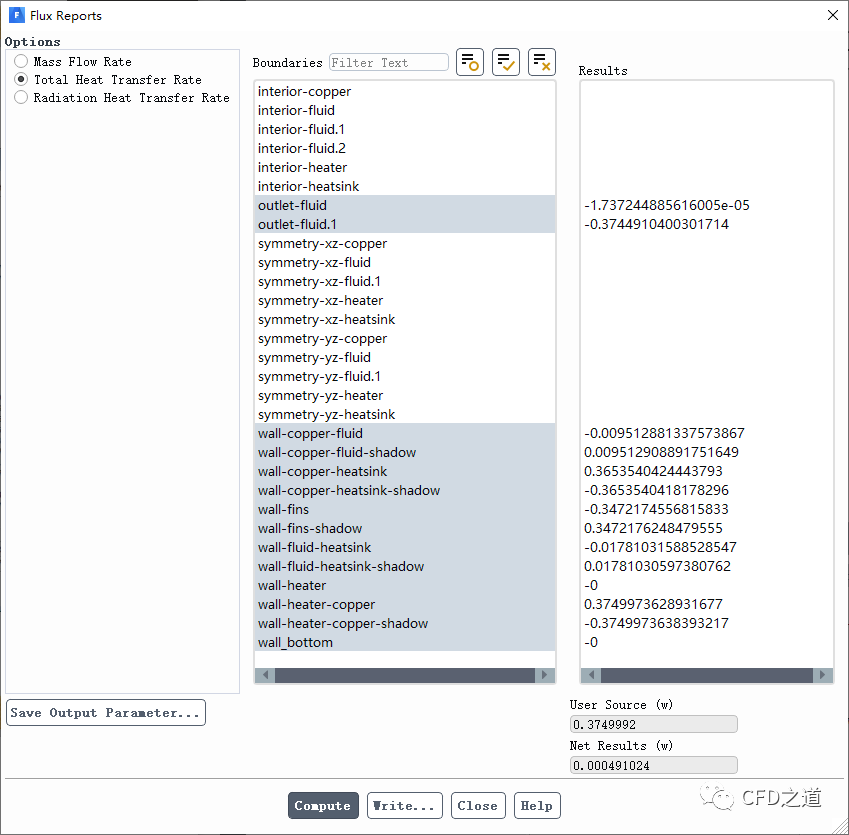
Task: Click the Write... button
Action: [x=404, y=806]
